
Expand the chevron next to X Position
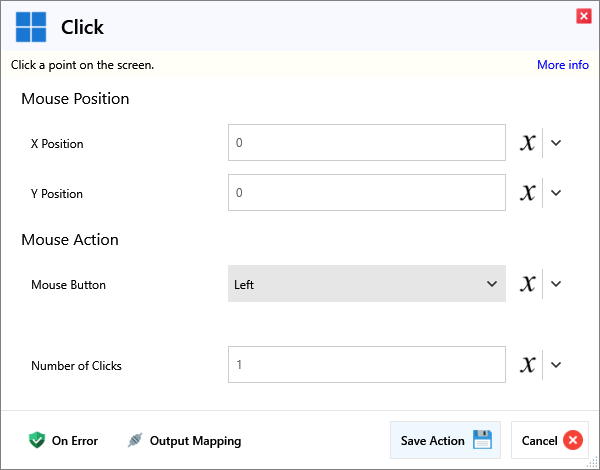point(557,143)
